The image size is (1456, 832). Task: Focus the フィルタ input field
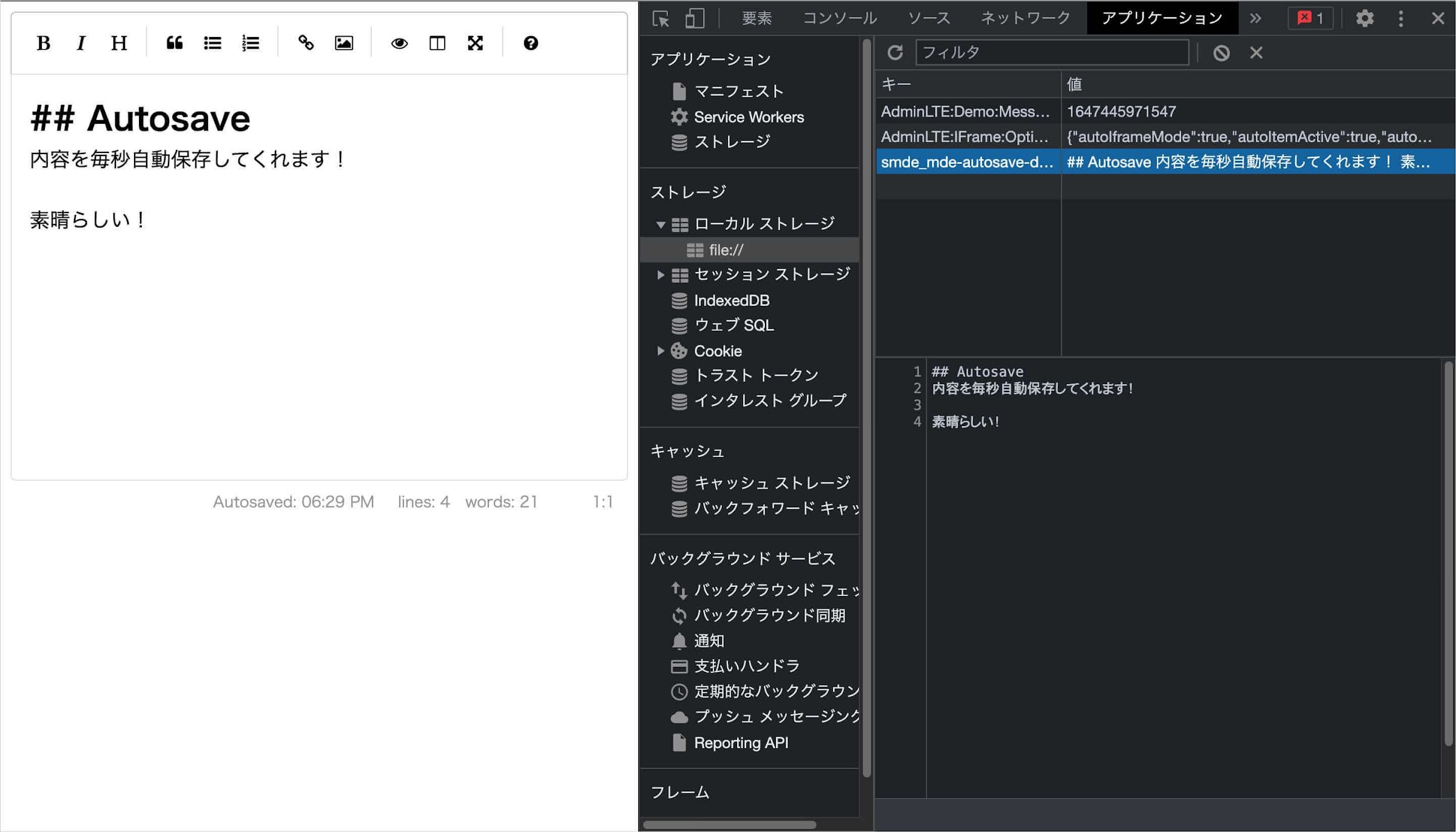[x=1051, y=53]
